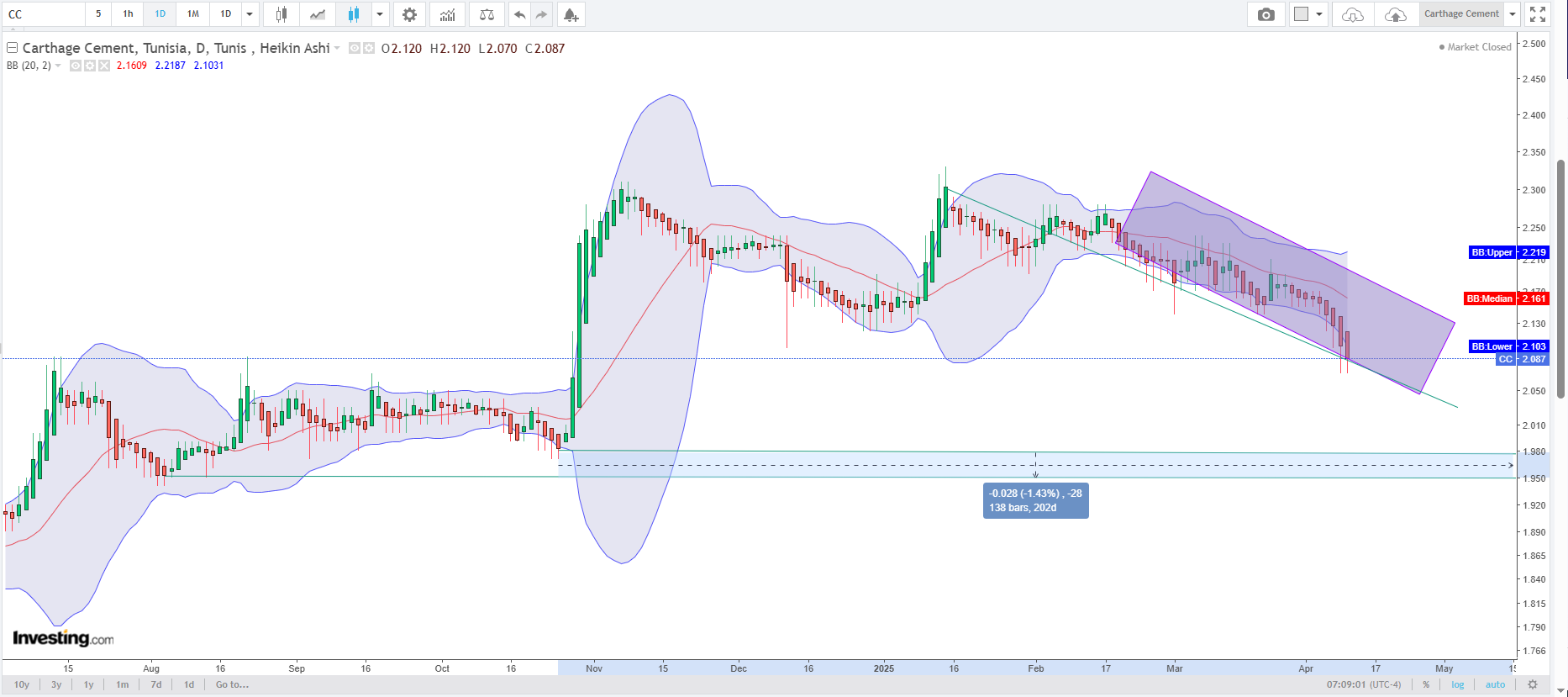Click the Market Closed status text

click(x=1479, y=47)
